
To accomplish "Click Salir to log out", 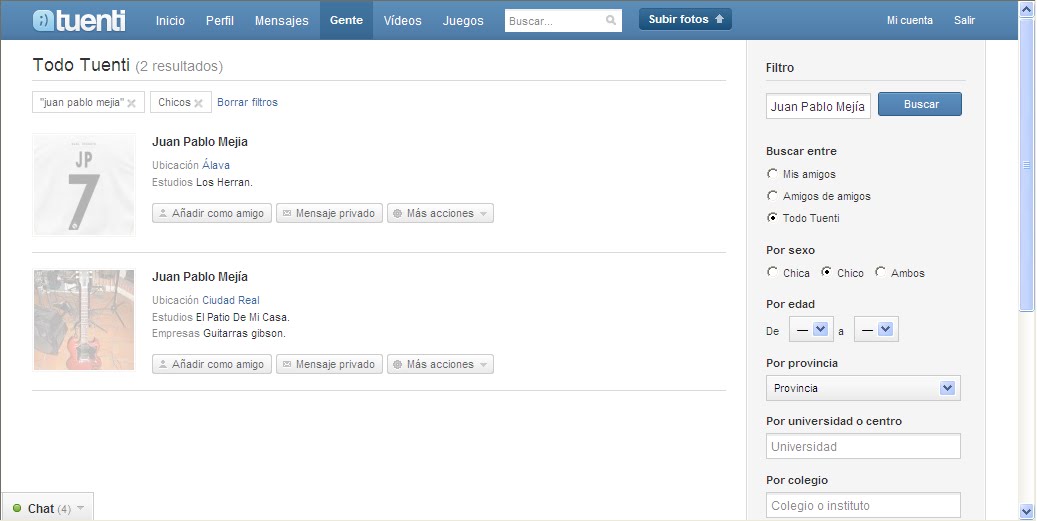I will (x=964, y=20).
